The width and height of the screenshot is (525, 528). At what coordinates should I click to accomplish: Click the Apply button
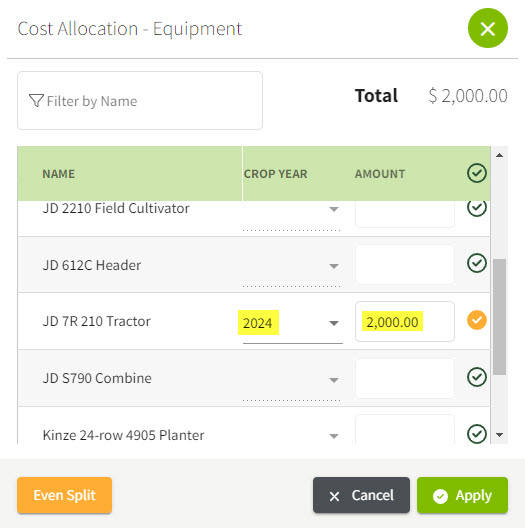(462, 495)
